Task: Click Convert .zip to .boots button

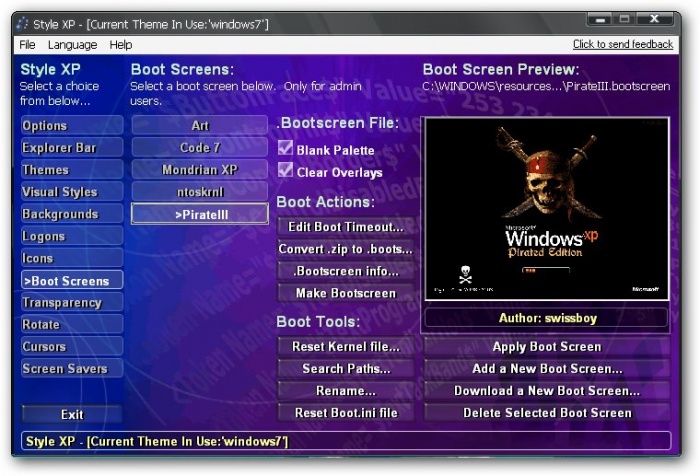Action: pos(346,249)
